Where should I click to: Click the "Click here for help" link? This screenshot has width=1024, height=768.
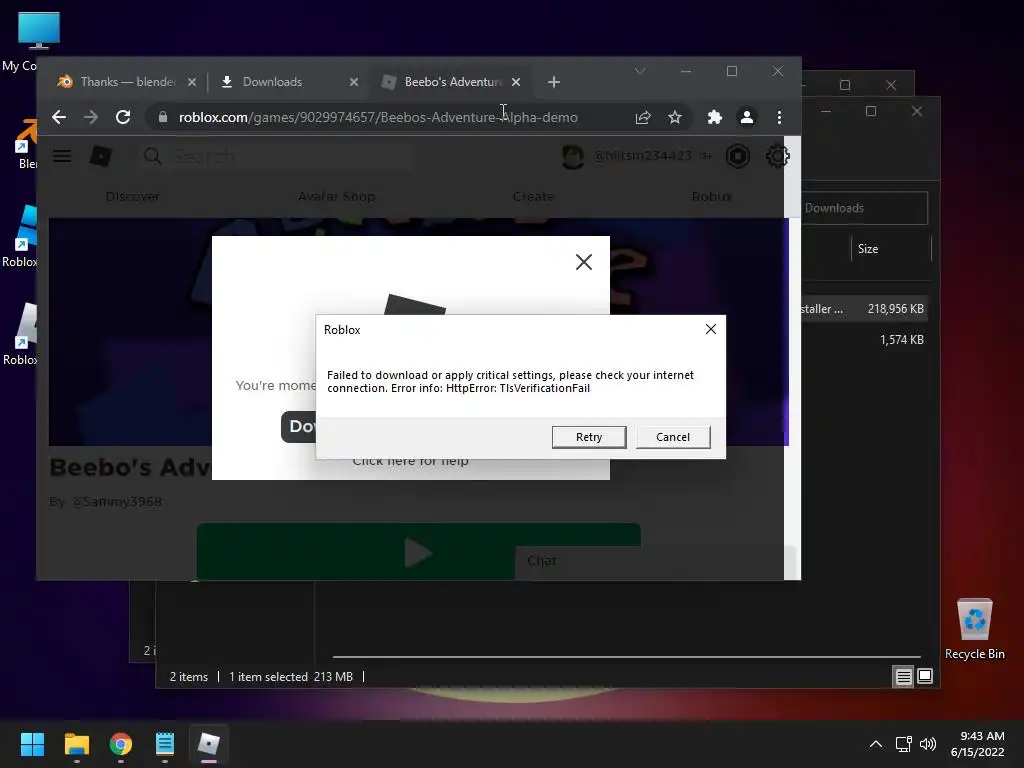pos(410,461)
